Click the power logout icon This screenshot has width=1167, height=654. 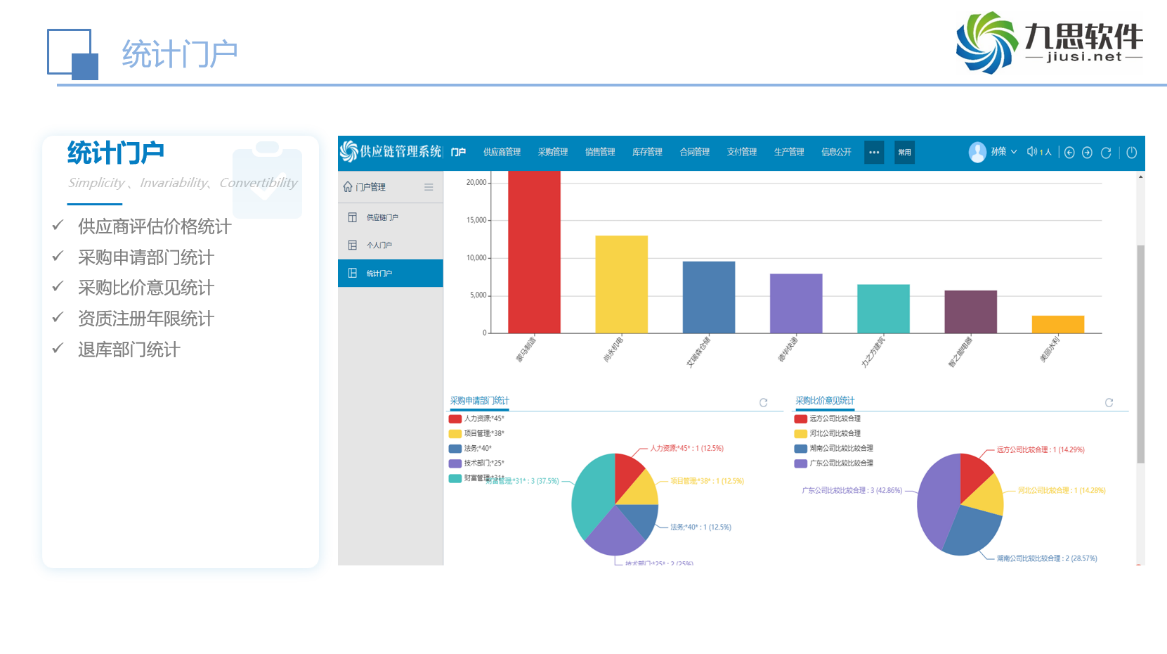[x=1131, y=153]
